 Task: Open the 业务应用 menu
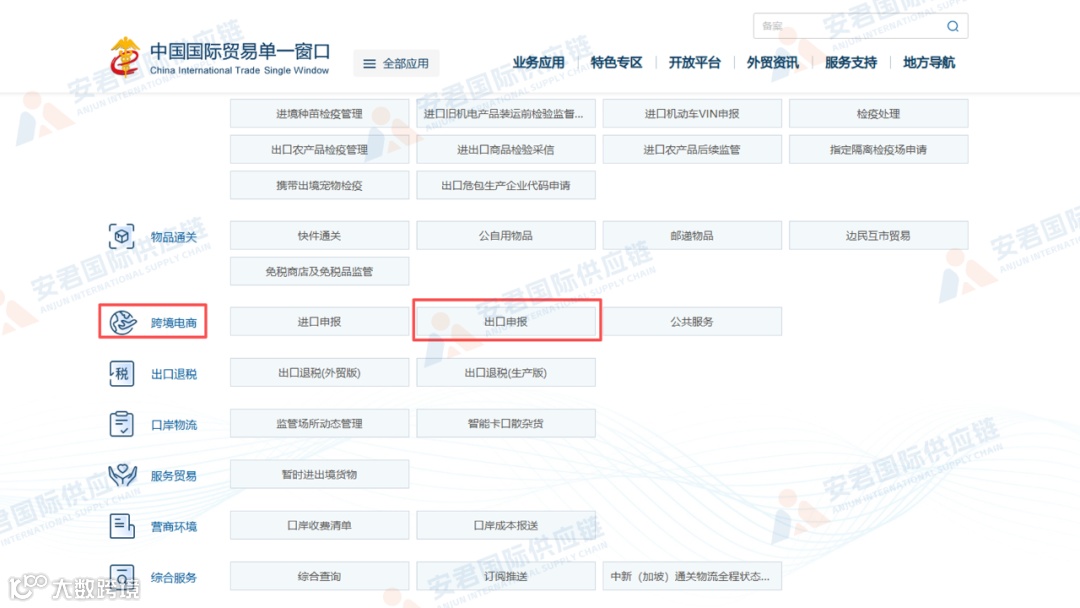pos(539,63)
